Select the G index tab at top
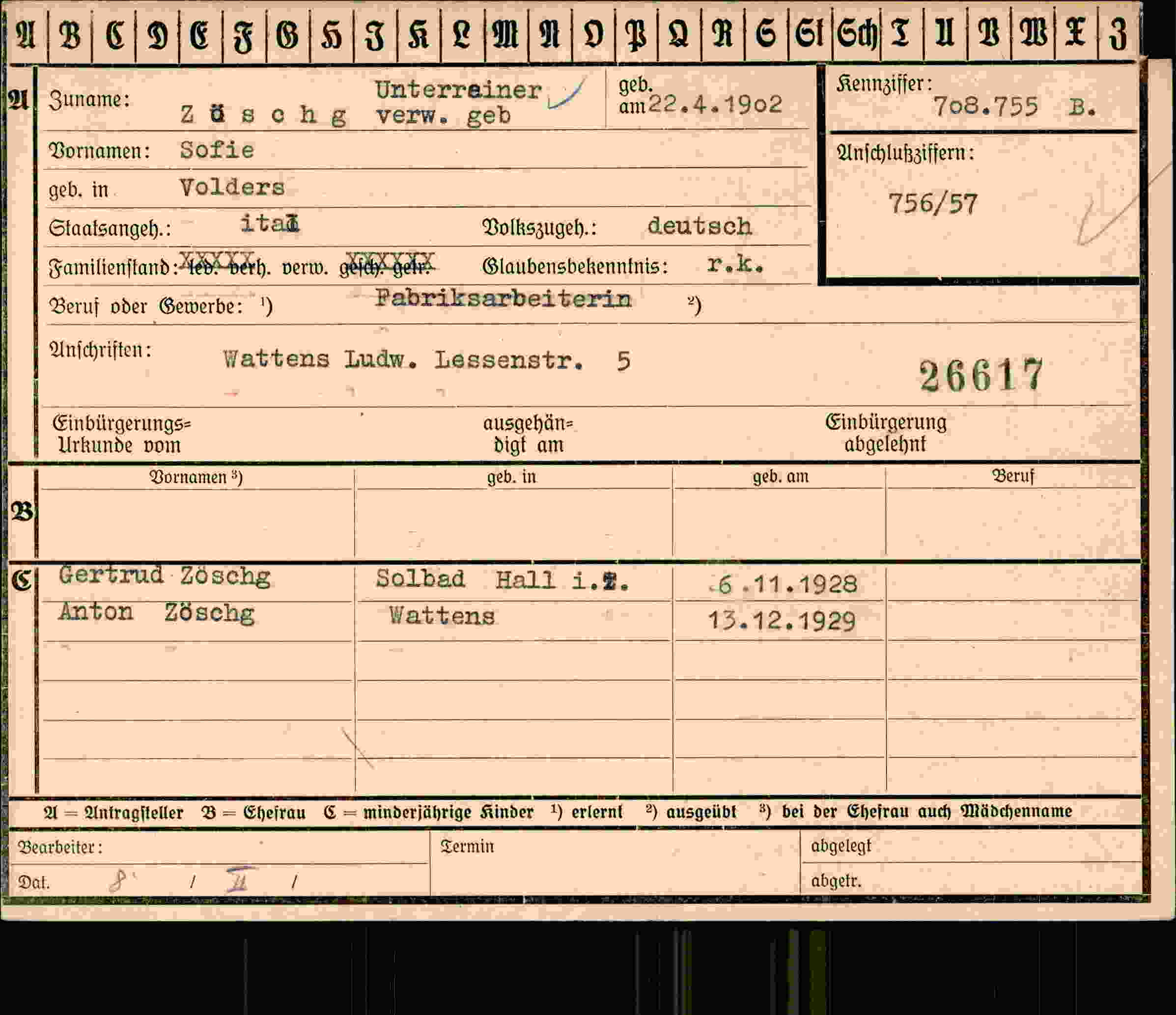The height and width of the screenshot is (1015, 1176). 287,35
